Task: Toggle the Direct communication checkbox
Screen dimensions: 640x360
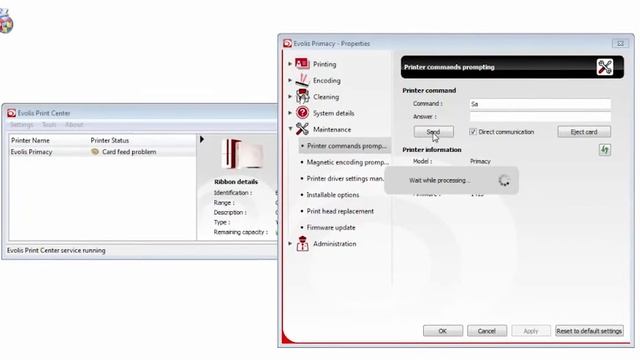Action: [473, 132]
